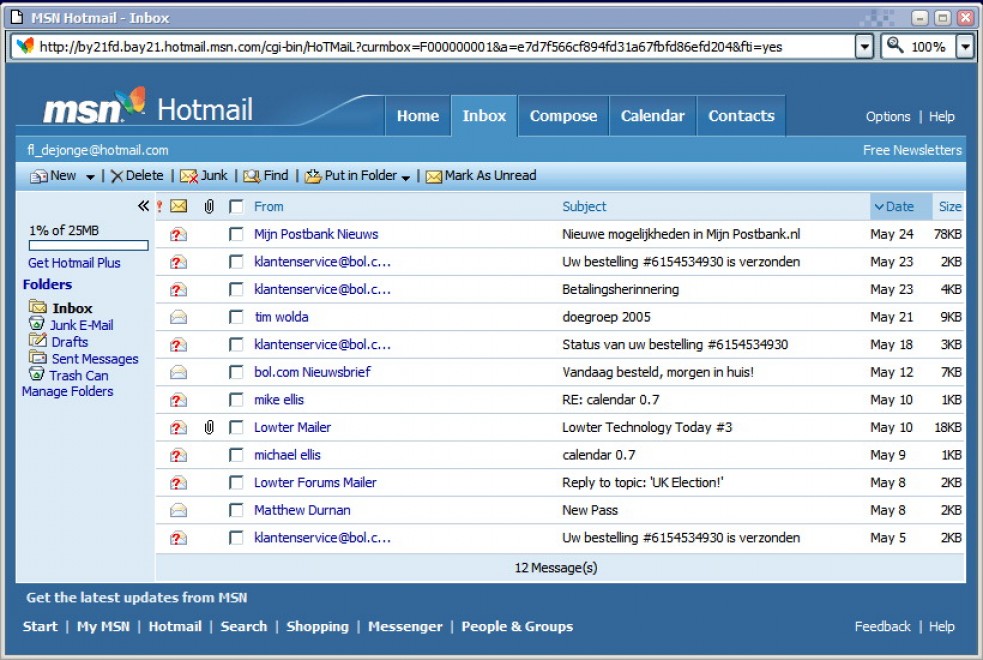The width and height of the screenshot is (983, 660).
Task: Click unknown-sender icon for Mijn Postbank Nieuws
Action: point(179,234)
